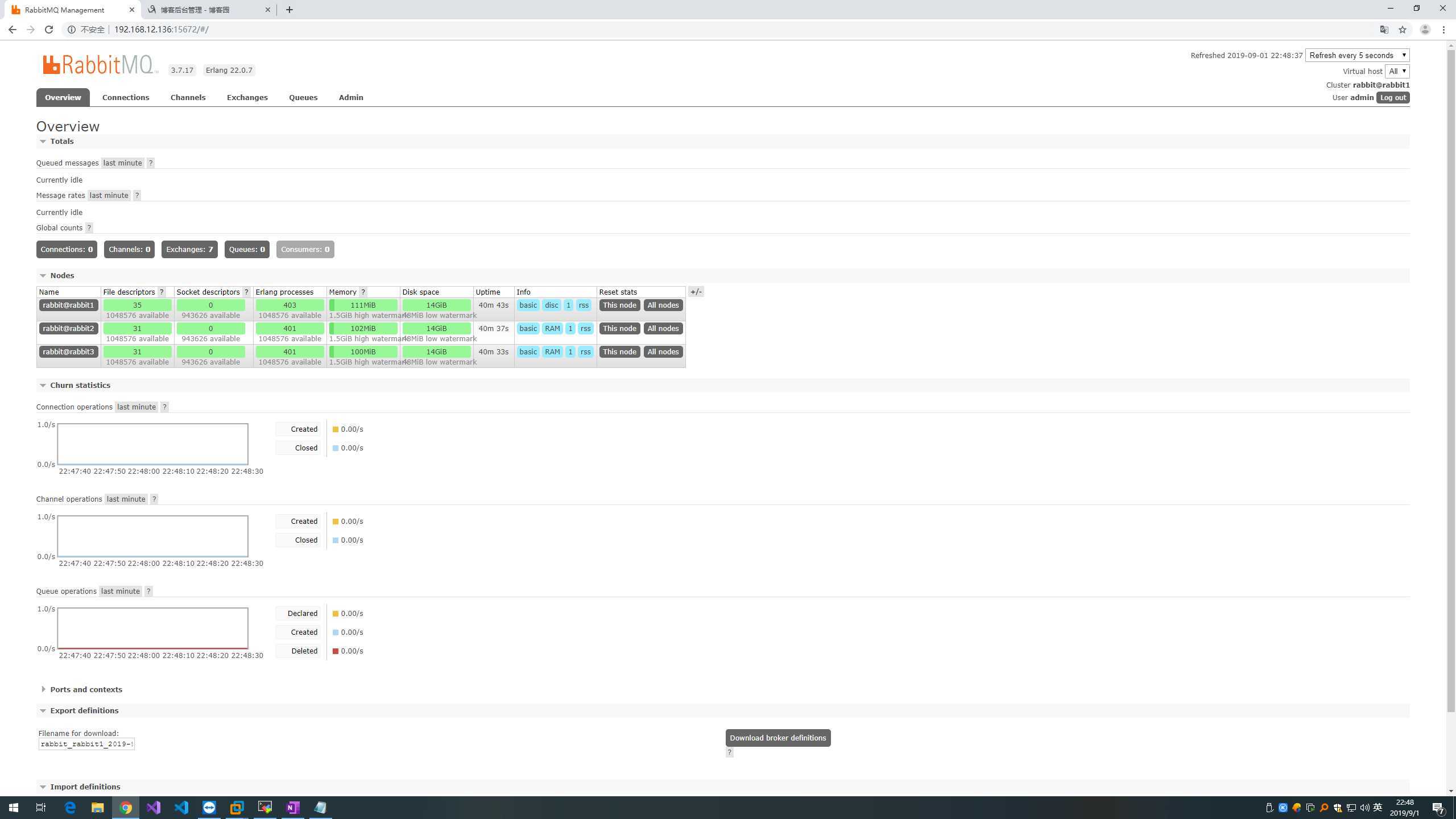Image resolution: width=1456 pixels, height=819 pixels.
Task: Switch to the Connections tab
Action: click(126, 98)
